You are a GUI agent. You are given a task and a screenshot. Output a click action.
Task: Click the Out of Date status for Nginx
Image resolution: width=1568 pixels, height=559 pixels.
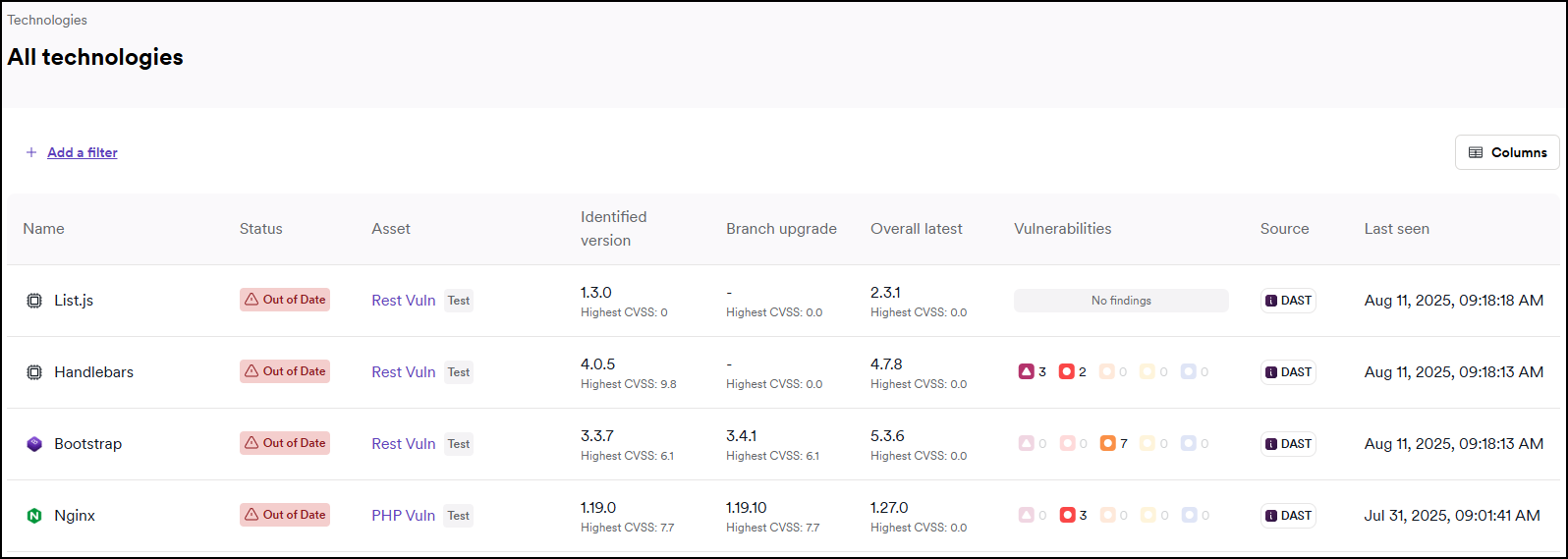(285, 515)
